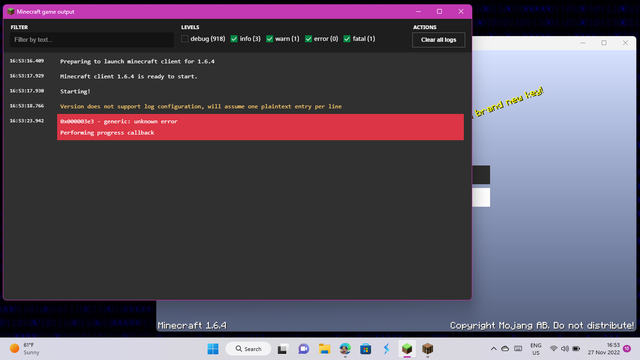
Task: Open the notification count badge
Action: (x=627, y=349)
